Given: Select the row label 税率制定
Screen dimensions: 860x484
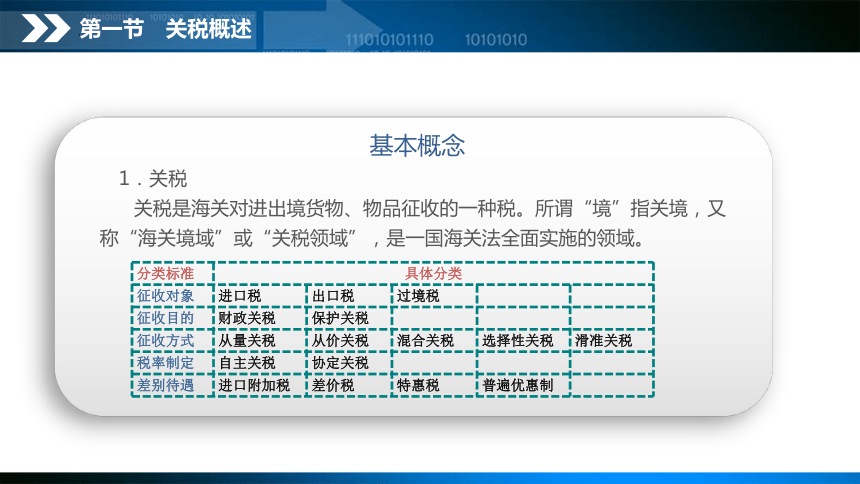Looking at the screenshot, I should [165, 363].
